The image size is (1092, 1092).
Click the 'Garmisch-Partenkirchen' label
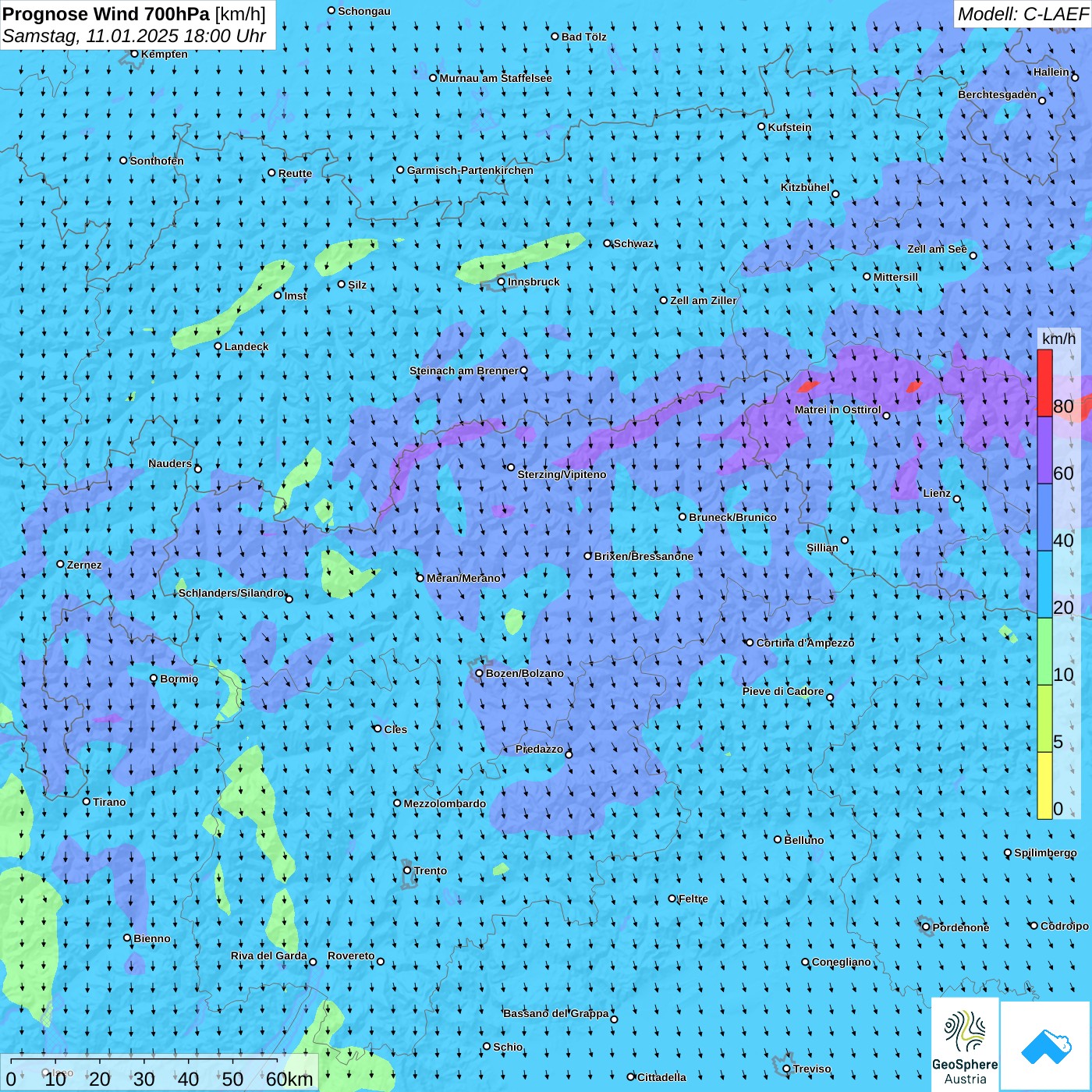click(x=470, y=170)
